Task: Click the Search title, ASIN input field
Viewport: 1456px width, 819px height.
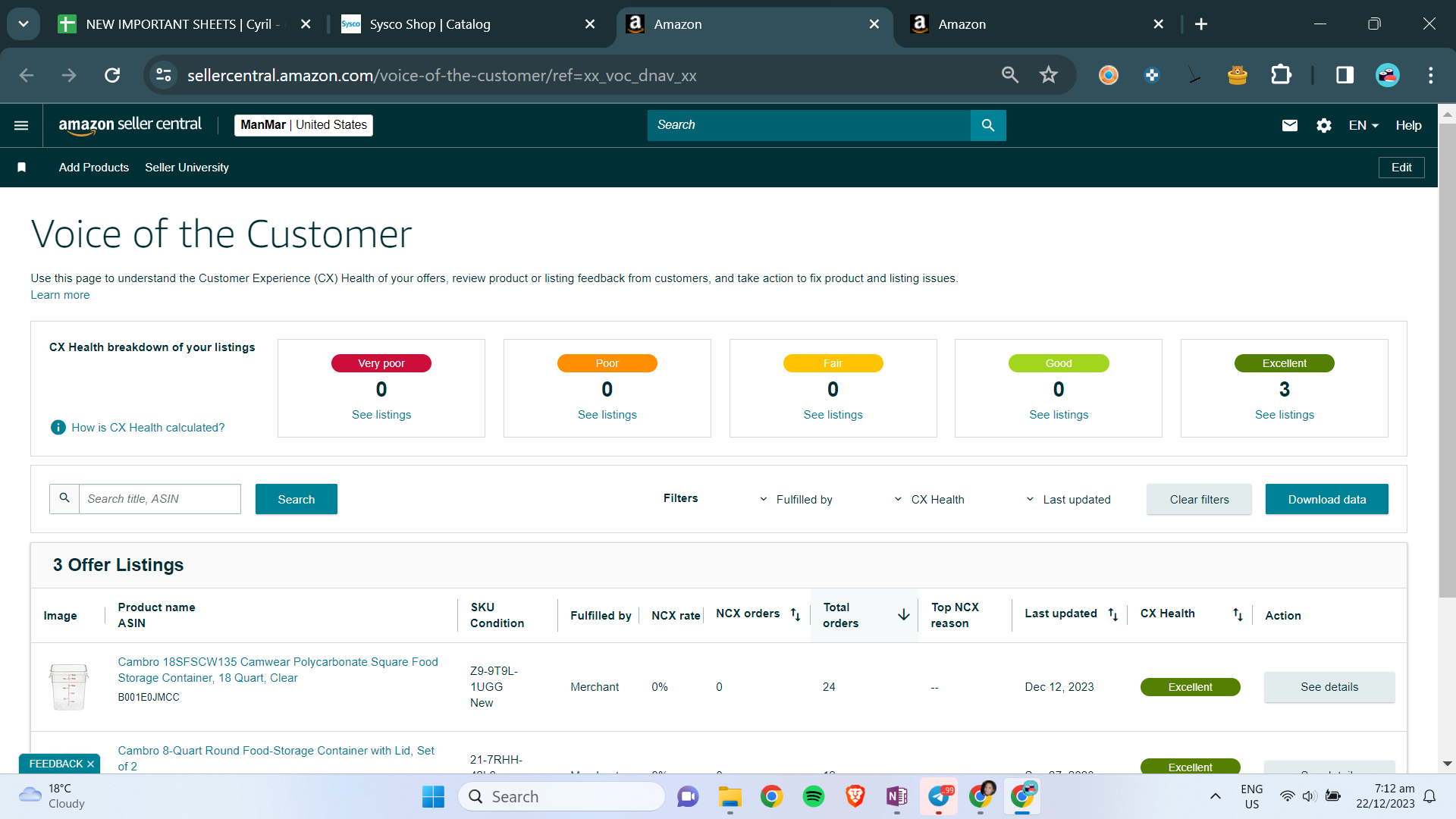Action: click(x=160, y=499)
